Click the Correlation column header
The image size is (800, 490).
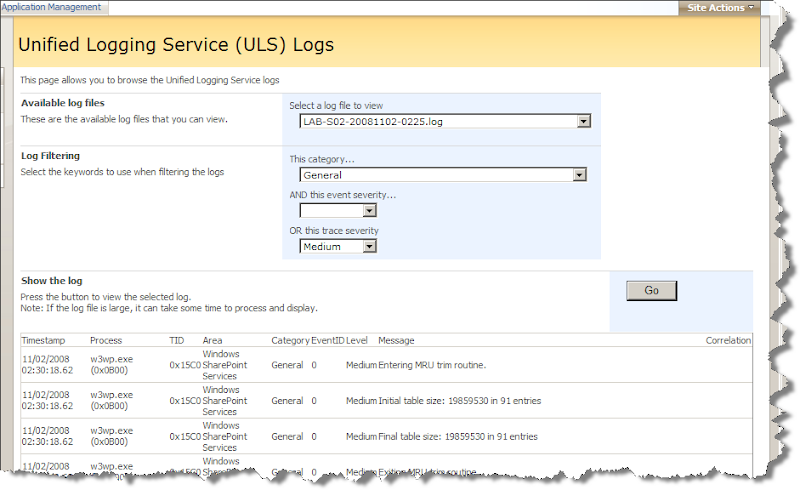(x=728, y=341)
